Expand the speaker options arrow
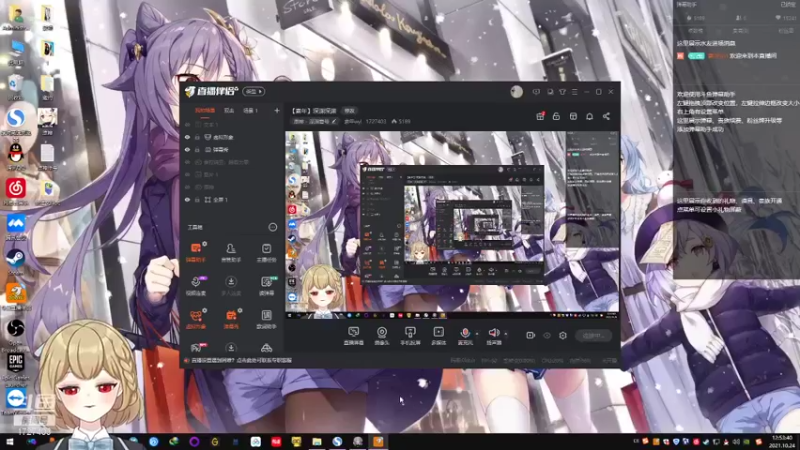This screenshot has height=450, width=800. [x=506, y=334]
